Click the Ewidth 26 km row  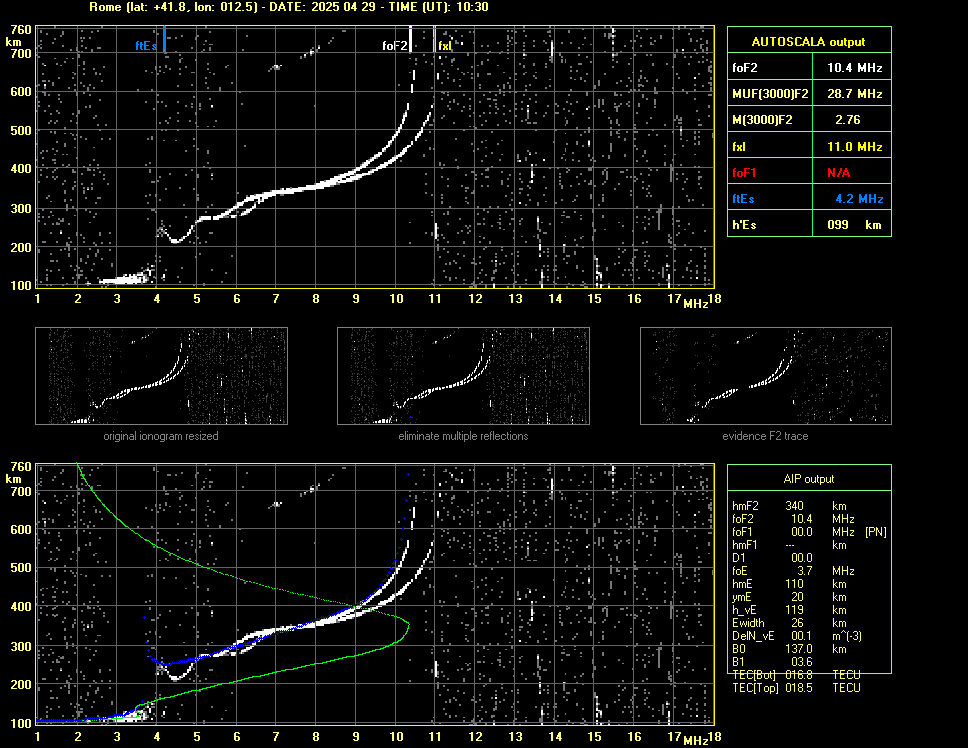788,623
